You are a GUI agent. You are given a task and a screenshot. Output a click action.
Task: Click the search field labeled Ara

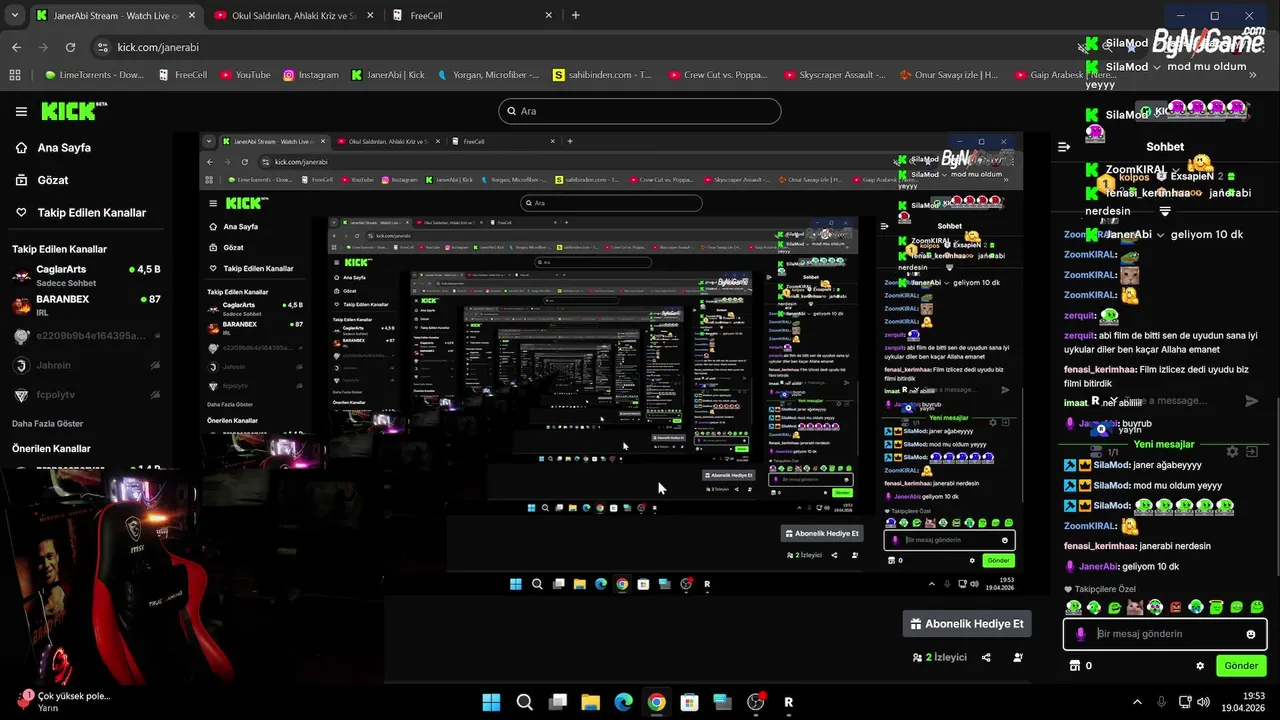640,111
